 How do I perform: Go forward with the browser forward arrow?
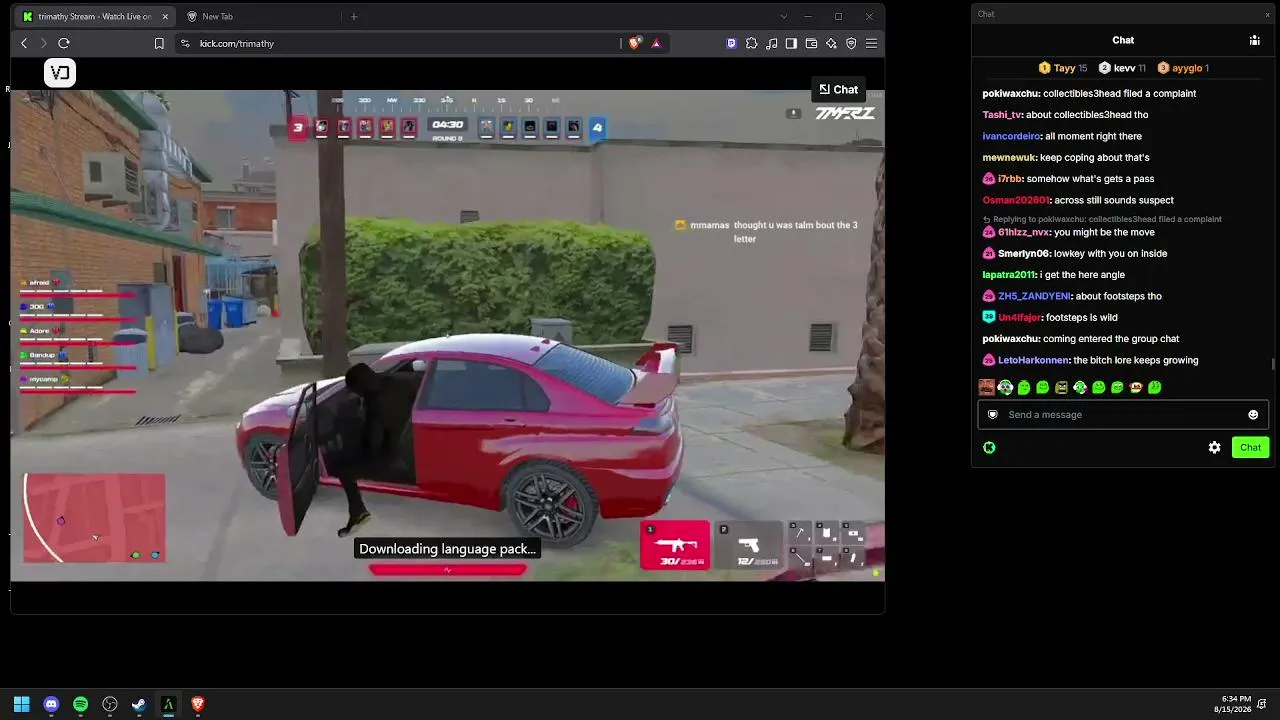[43, 43]
